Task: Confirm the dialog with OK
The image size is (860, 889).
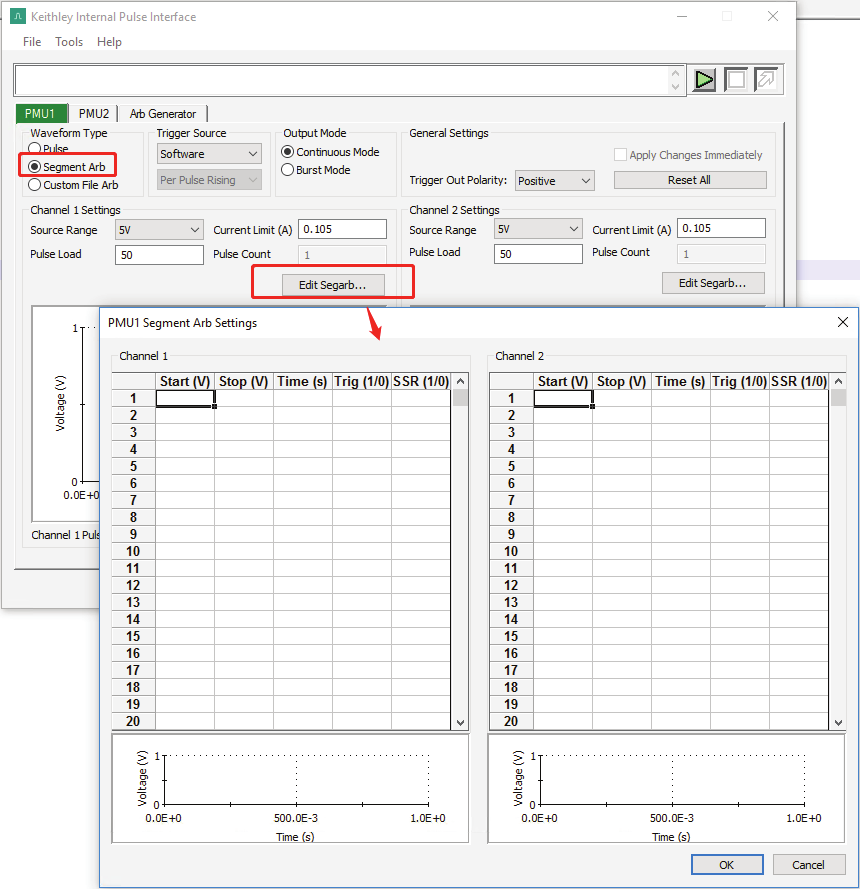Action: click(x=727, y=865)
